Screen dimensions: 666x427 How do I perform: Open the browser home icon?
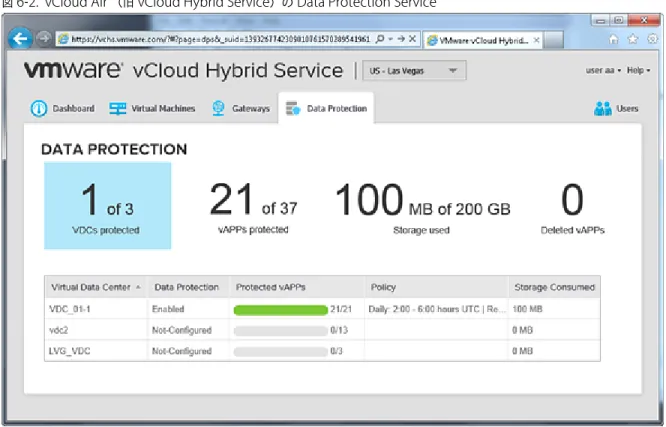point(613,40)
